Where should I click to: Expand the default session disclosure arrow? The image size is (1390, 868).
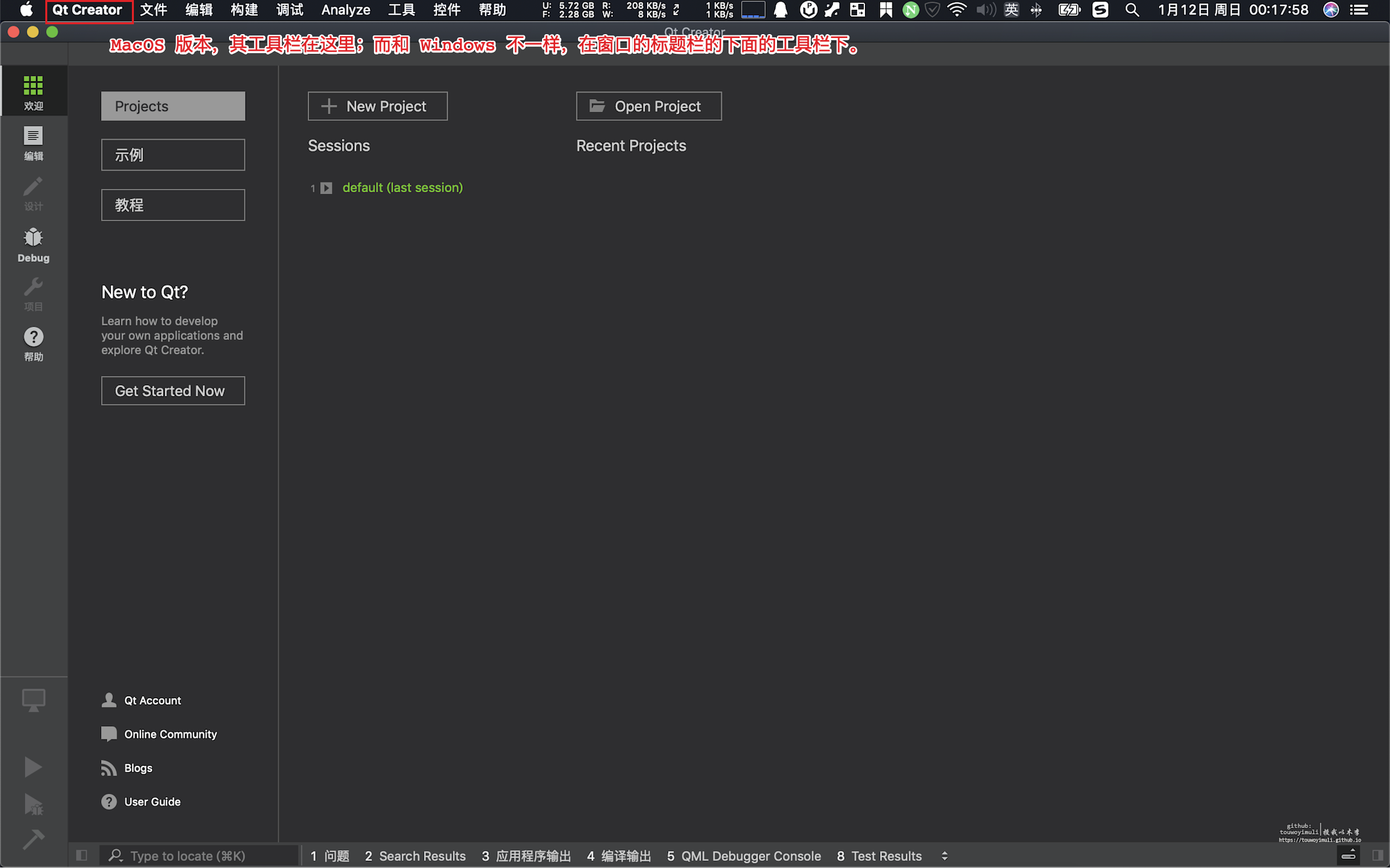[x=326, y=188]
